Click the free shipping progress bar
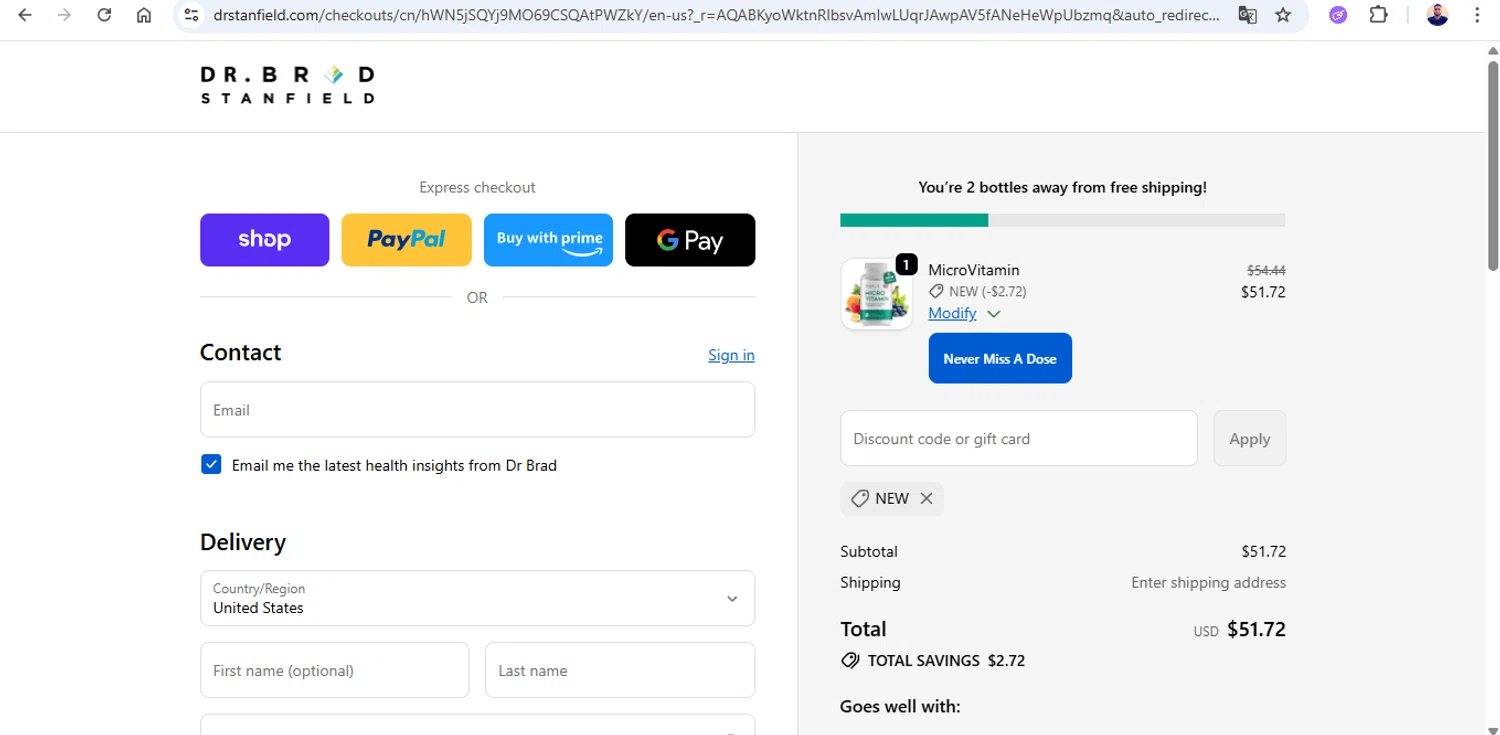Viewport: 1500px width, 735px height. [x=1063, y=220]
